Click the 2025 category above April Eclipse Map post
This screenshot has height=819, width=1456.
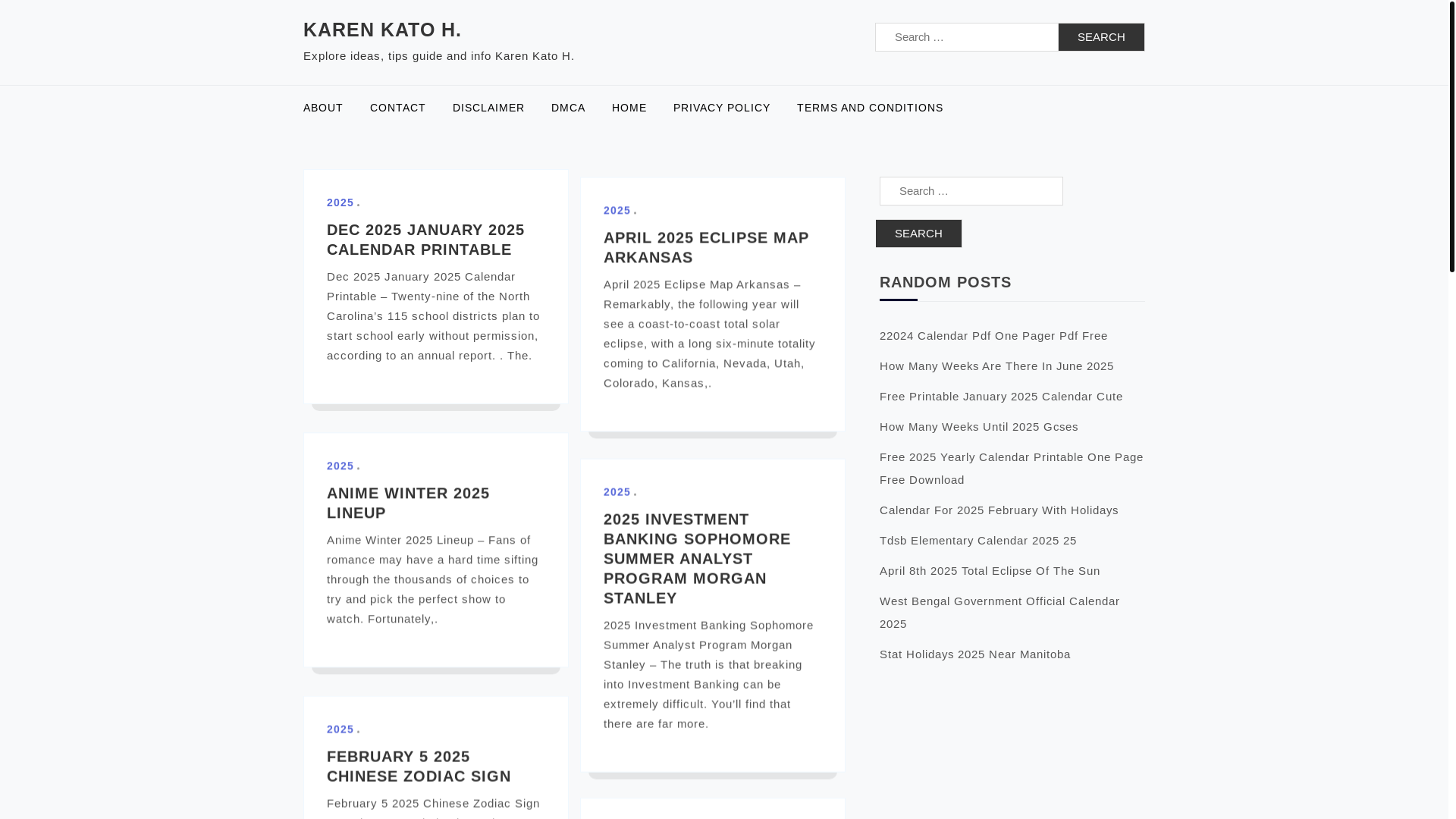[x=617, y=210]
